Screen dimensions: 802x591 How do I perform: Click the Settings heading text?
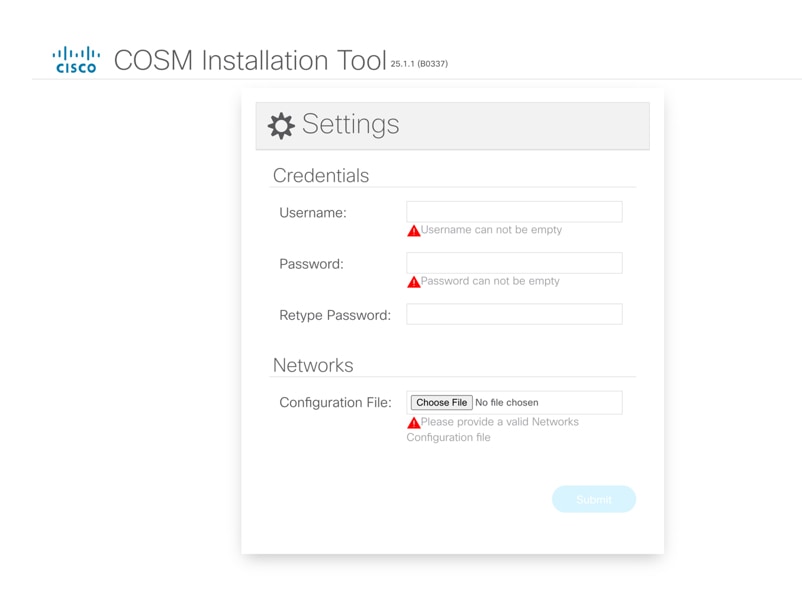350,125
